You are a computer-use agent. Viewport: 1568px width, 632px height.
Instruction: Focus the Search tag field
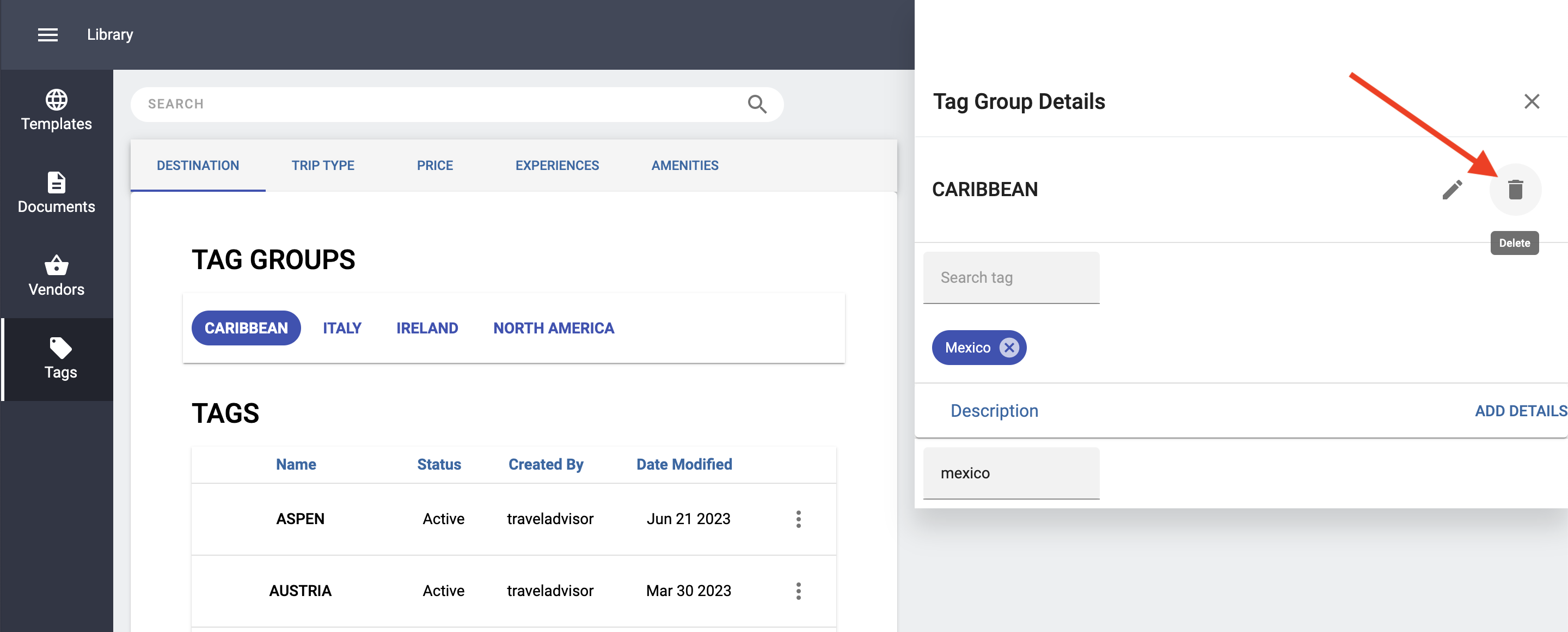tap(1011, 278)
